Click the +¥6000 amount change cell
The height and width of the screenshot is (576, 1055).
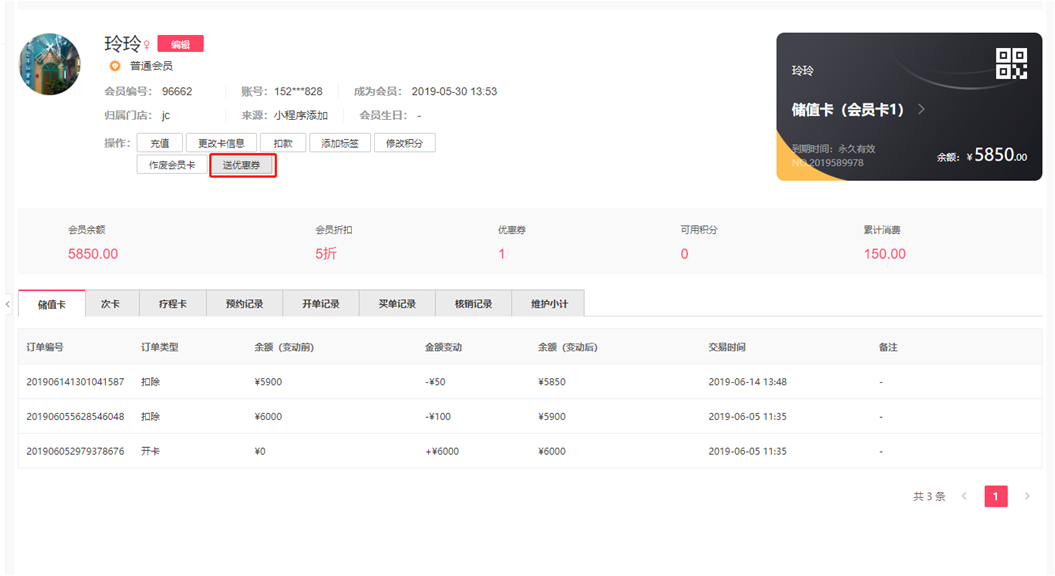(442, 452)
